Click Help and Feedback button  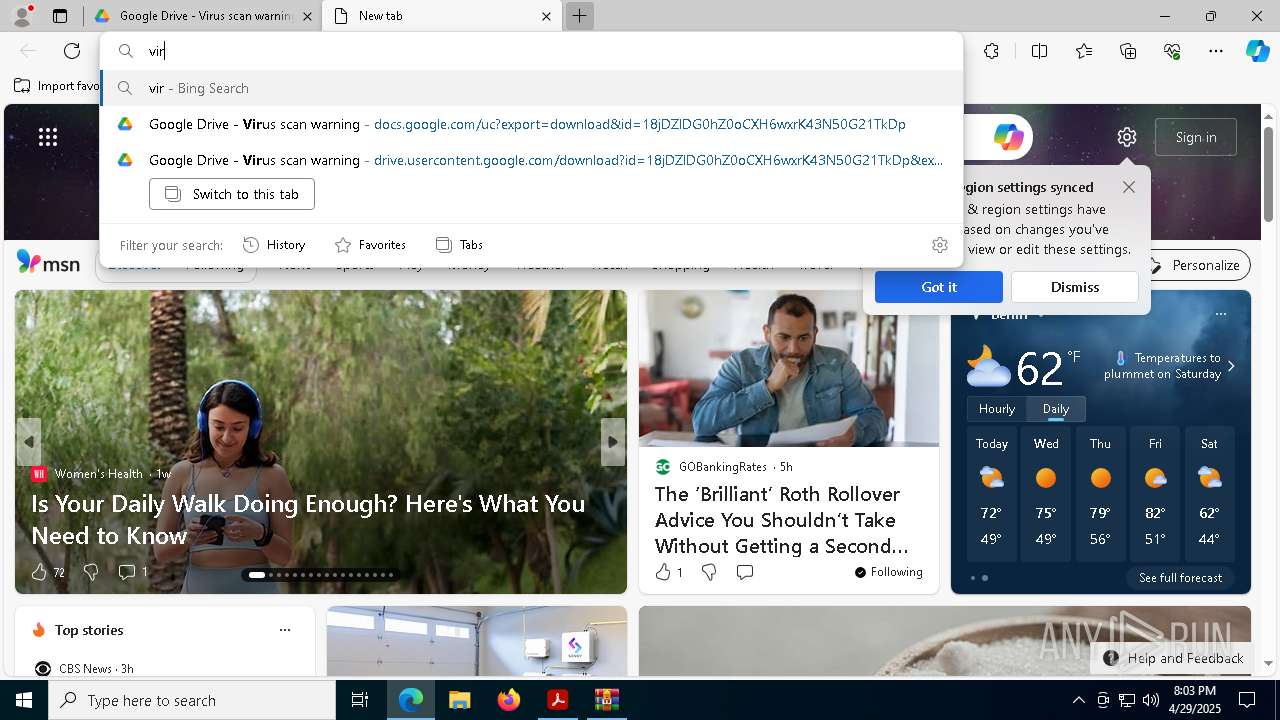(1174, 658)
